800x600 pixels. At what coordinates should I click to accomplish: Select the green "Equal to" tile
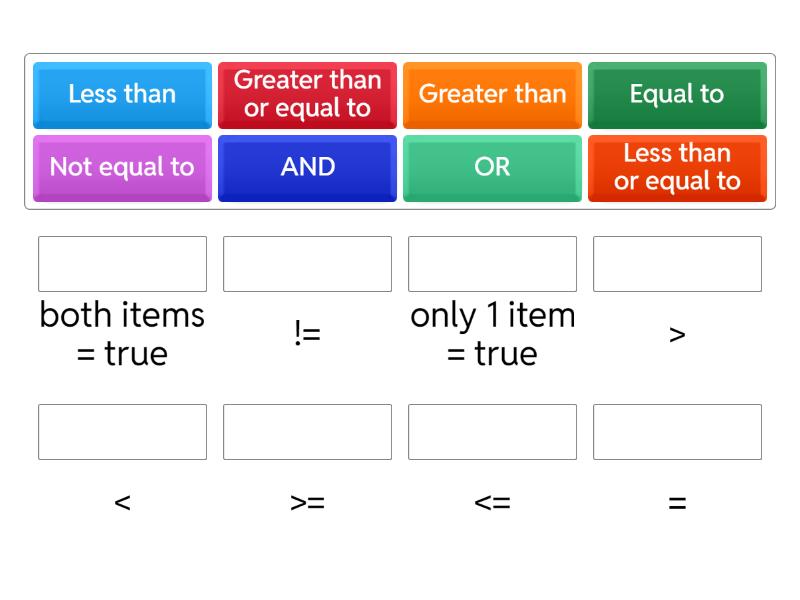[677, 94]
